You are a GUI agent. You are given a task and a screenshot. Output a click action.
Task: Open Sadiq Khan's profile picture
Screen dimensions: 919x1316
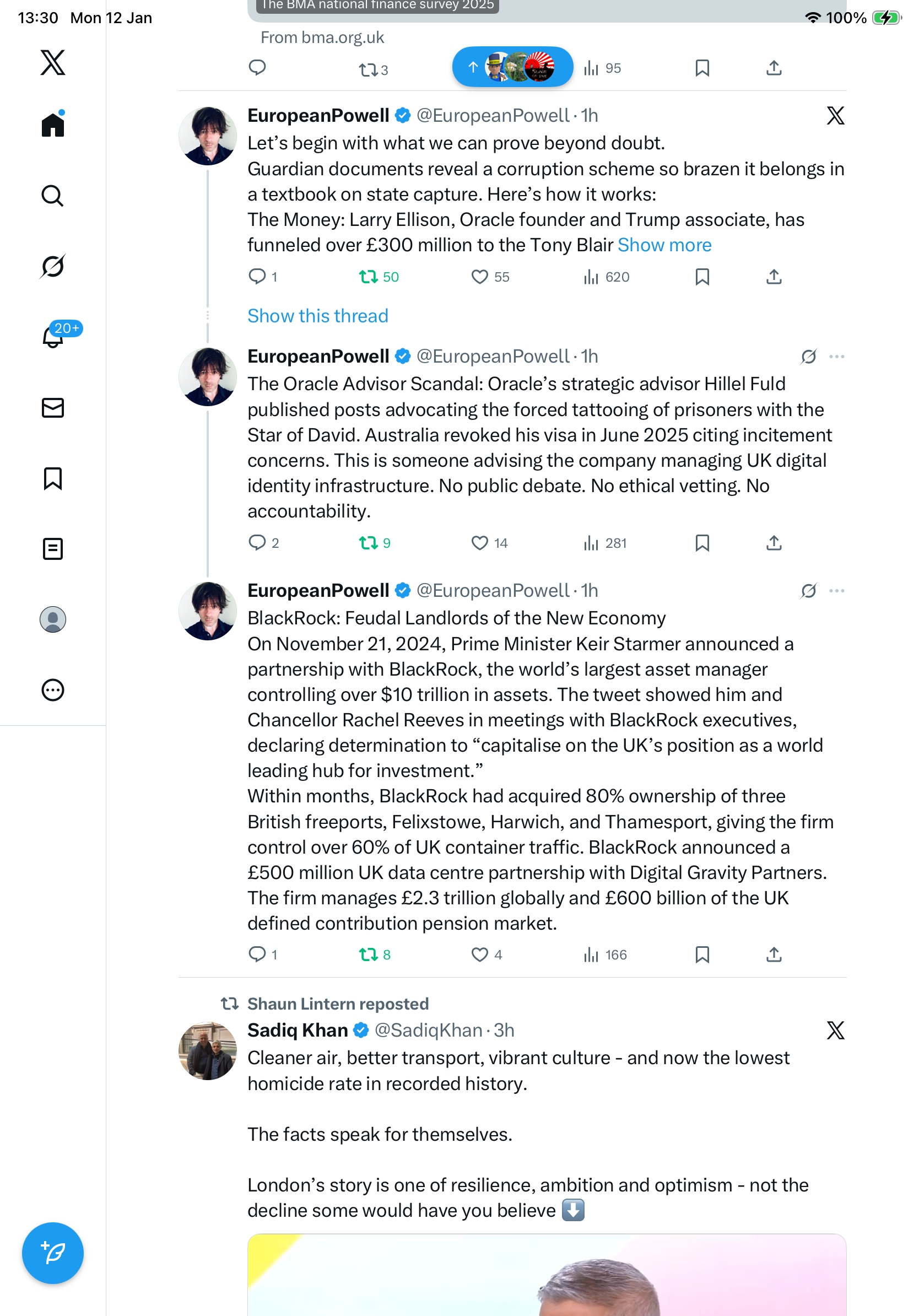click(207, 1050)
